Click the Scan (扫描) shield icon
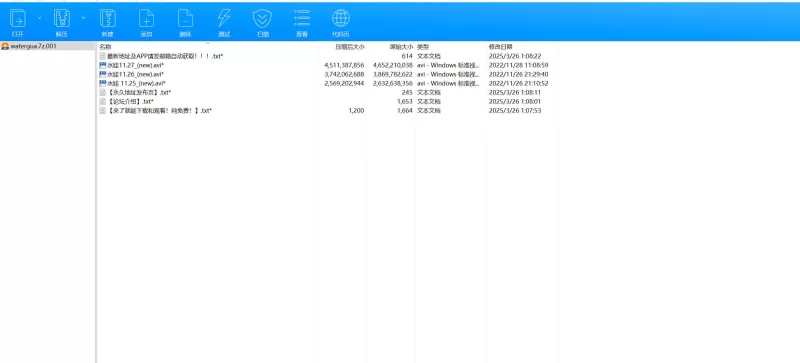The image size is (800, 363). pos(262,19)
